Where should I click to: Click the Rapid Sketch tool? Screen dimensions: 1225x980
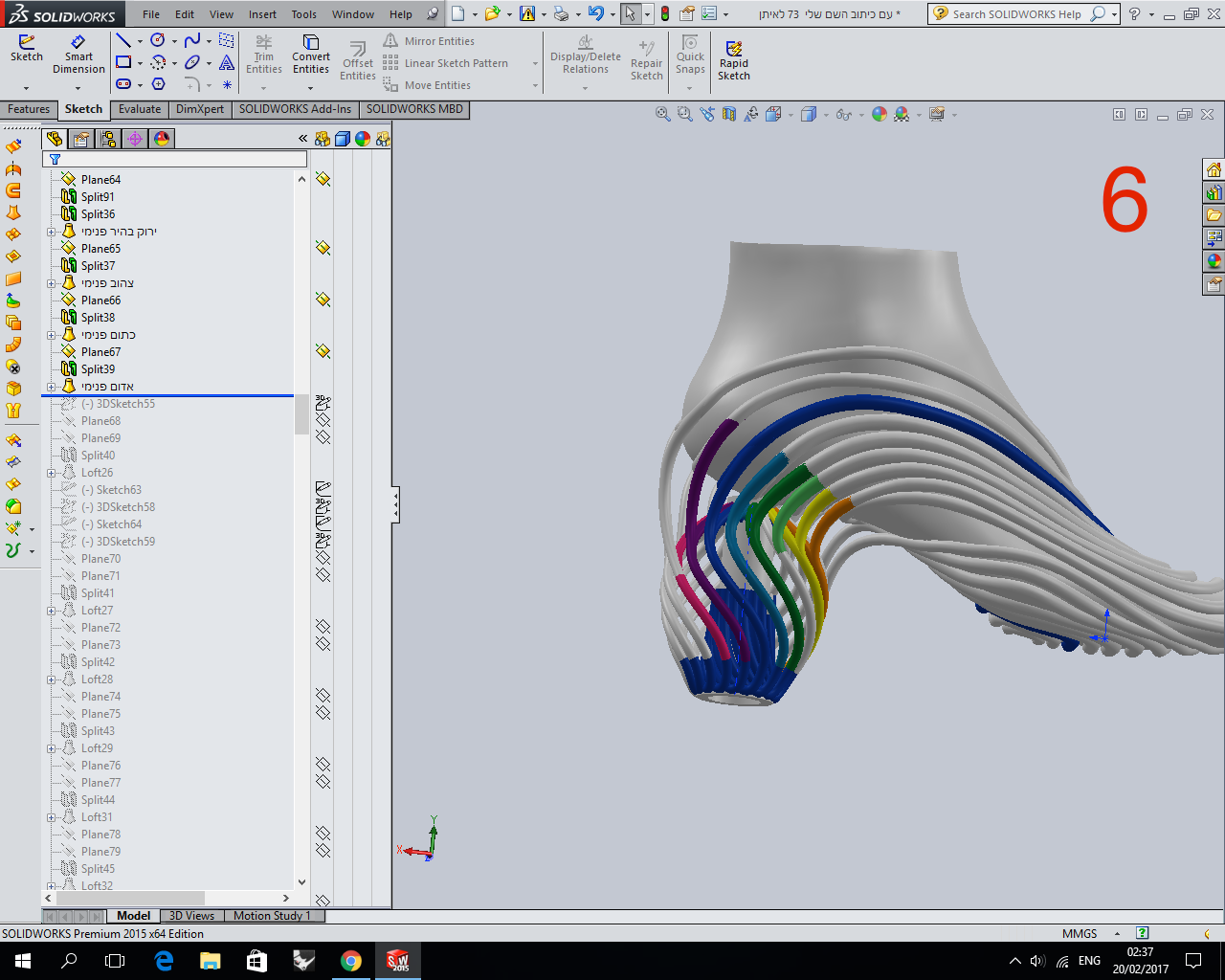click(x=734, y=61)
